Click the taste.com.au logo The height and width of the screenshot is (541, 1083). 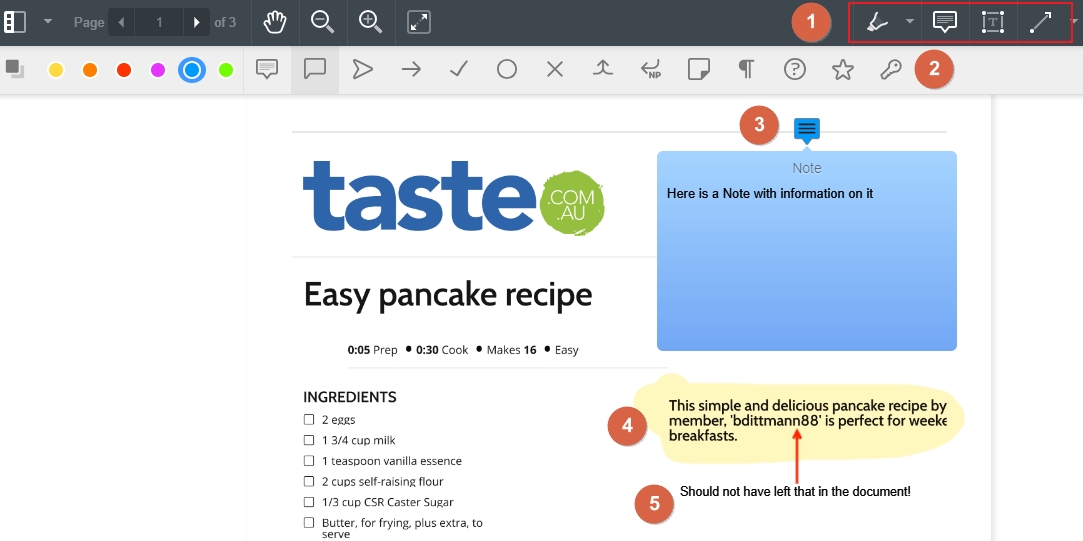point(454,197)
